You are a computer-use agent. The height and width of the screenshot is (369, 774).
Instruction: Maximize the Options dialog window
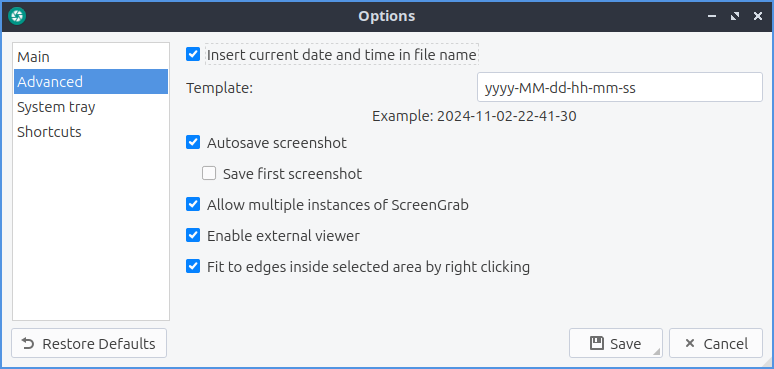click(x=735, y=16)
